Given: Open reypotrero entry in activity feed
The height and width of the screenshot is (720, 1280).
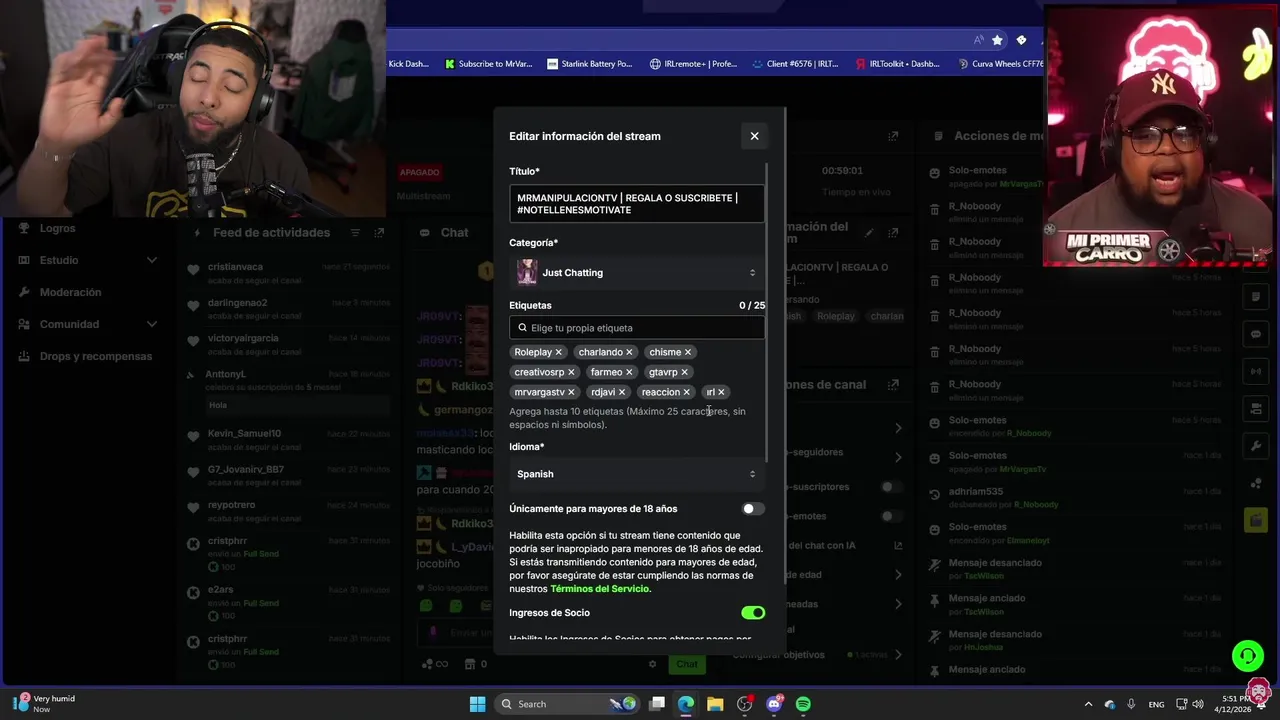Looking at the screenshot, I should [288, 510].
